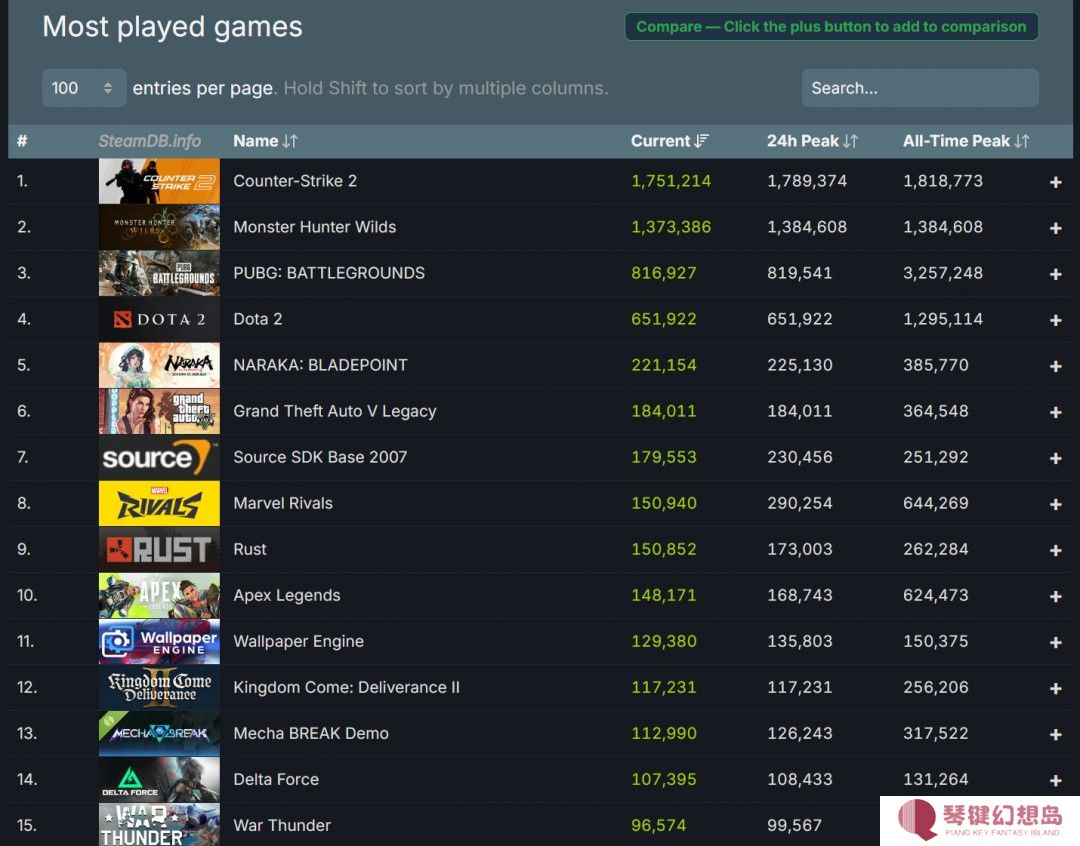This screenshot has height=846, width=1080.
Task: Open War Thunder name link
Action: pos(282,825)
